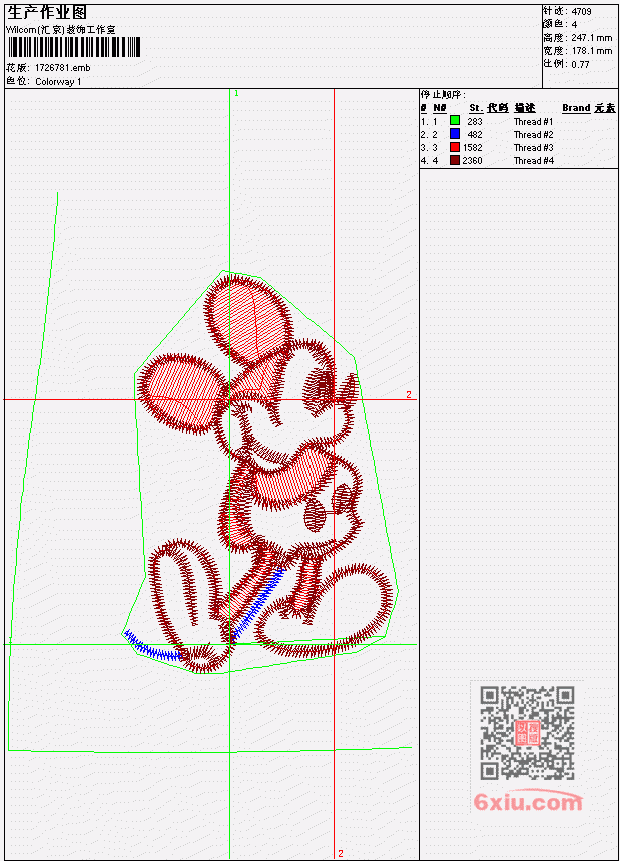Click stitch count value 1582
The height and width of the screenshot is (861, 620).
coord(473,148)
